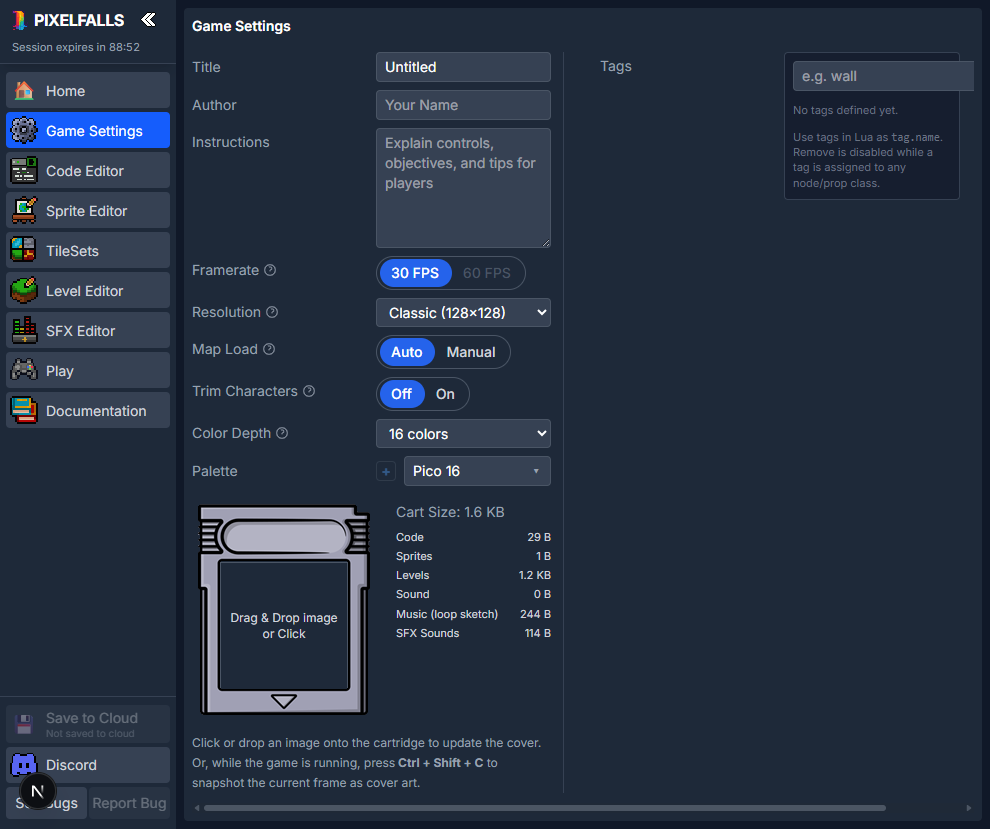Click the scrollbar right arrow
This screenshot has height=829, width=990.
(x=969, y=808)
